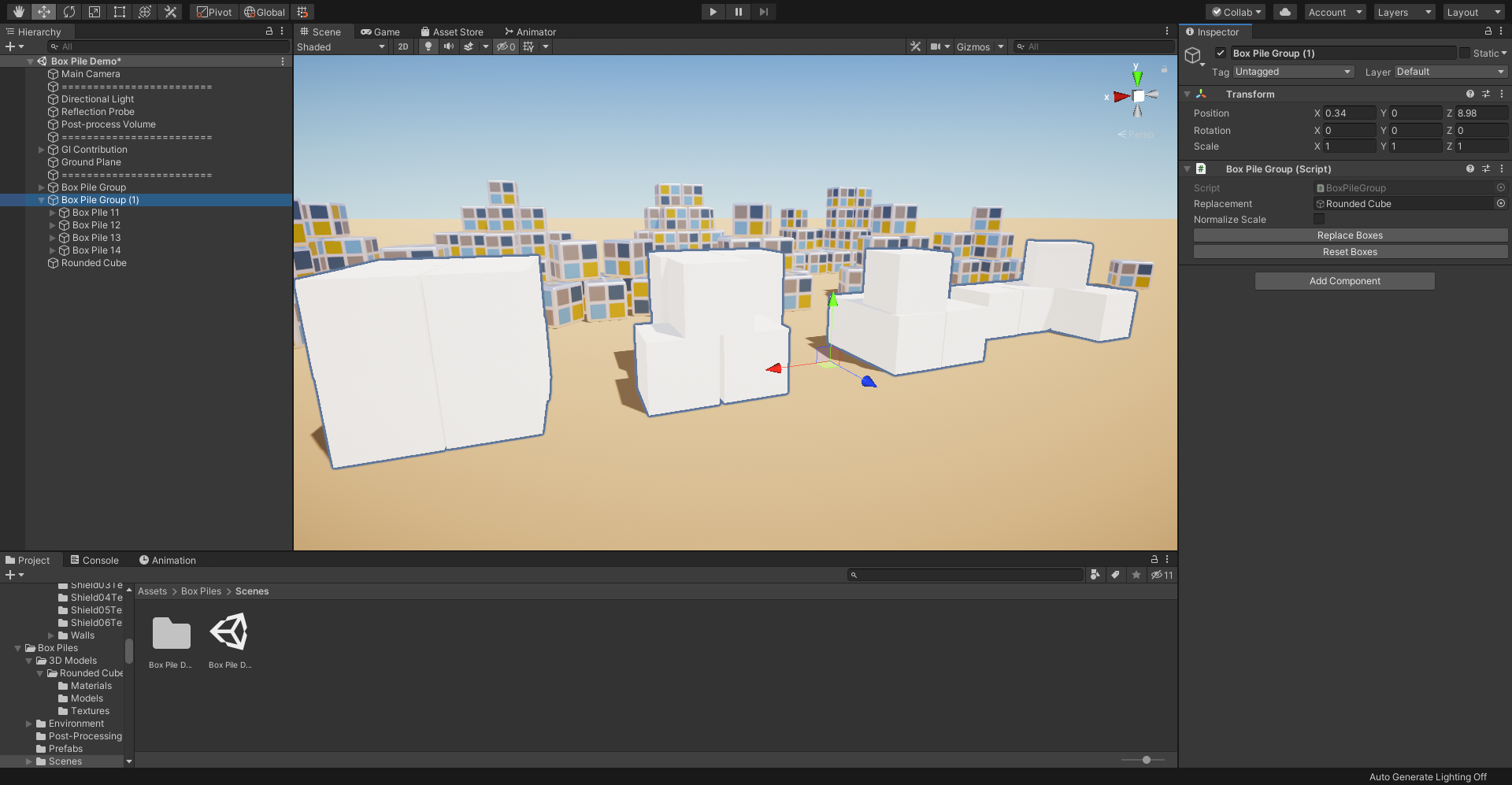This screenshot has height=785, width=1512.
Task: Click the Add Component button
Action: 1344,280
